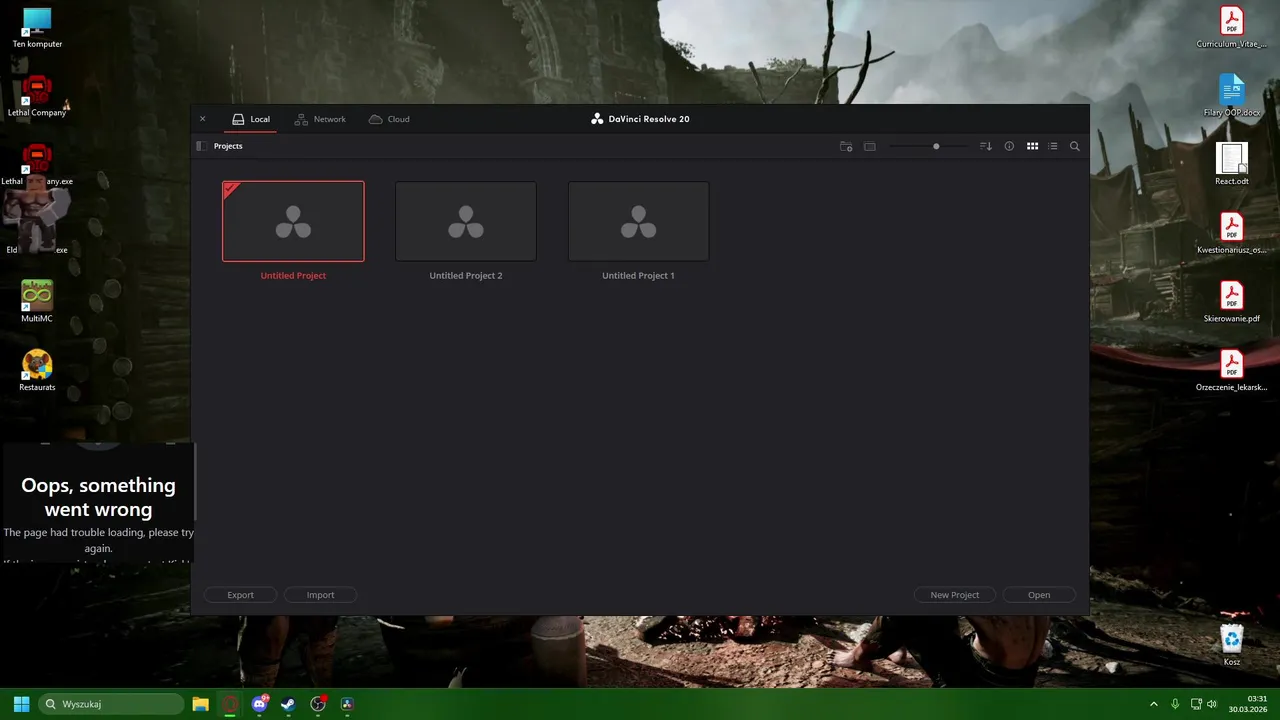This screenshot has height=720, width=1280.
Task: Select the Network tab
Action: 320,119
